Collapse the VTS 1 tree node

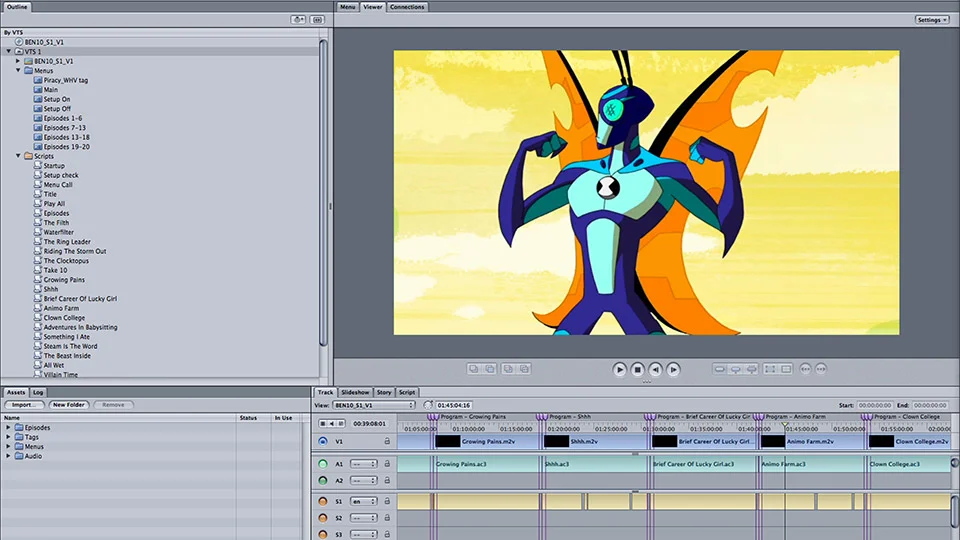[9, 51]
